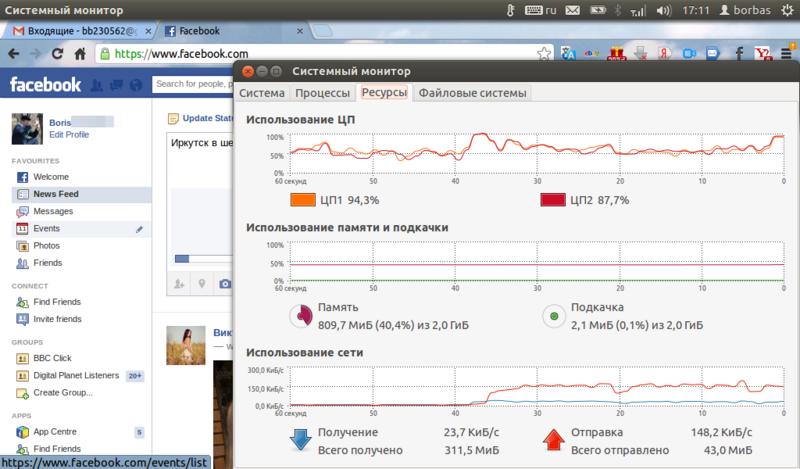
Task: Open the keyboard layout ru indicator
Action: point(540,10)
